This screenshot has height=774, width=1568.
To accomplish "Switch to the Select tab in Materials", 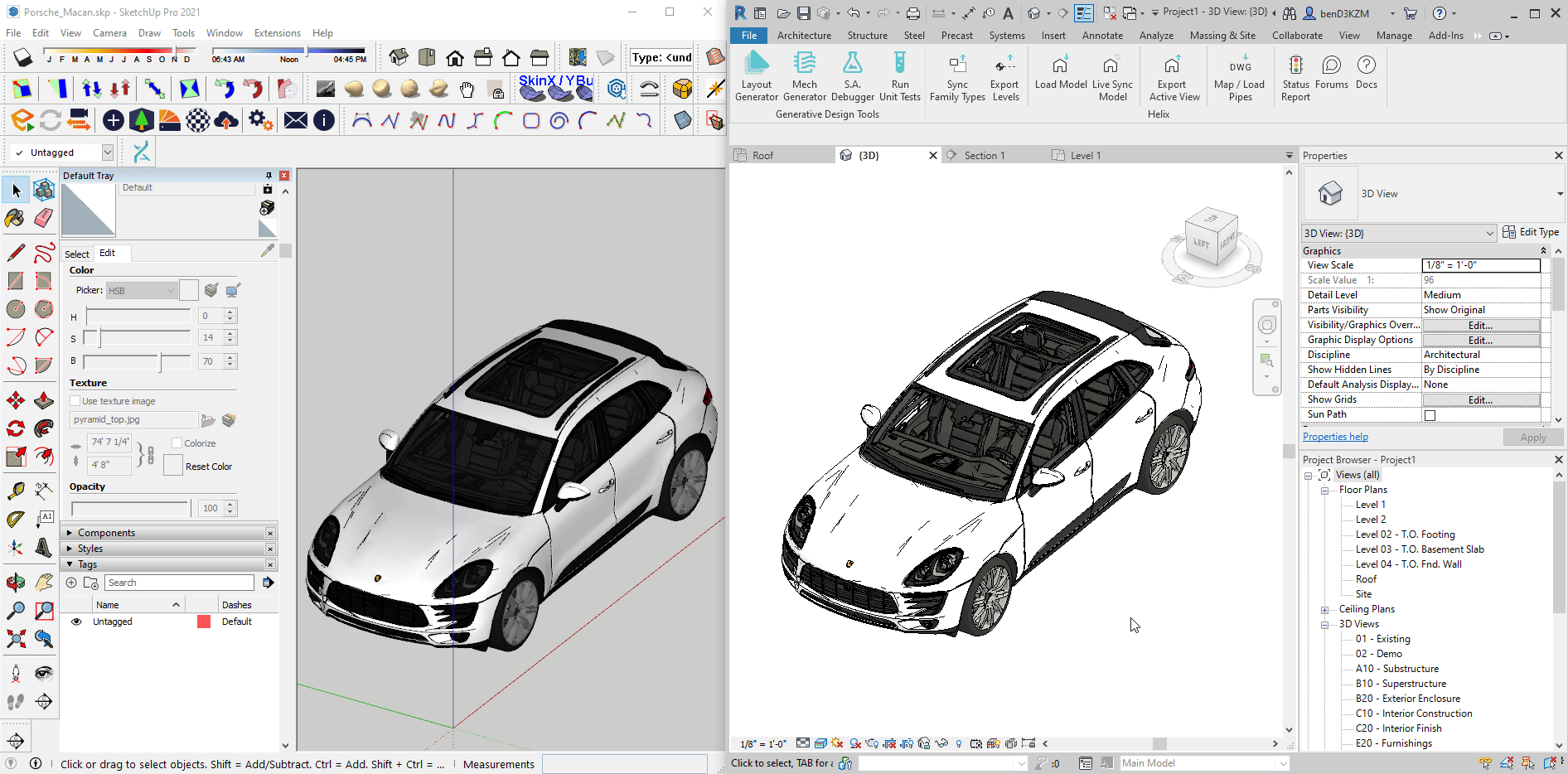I will (x=77, y=254).
